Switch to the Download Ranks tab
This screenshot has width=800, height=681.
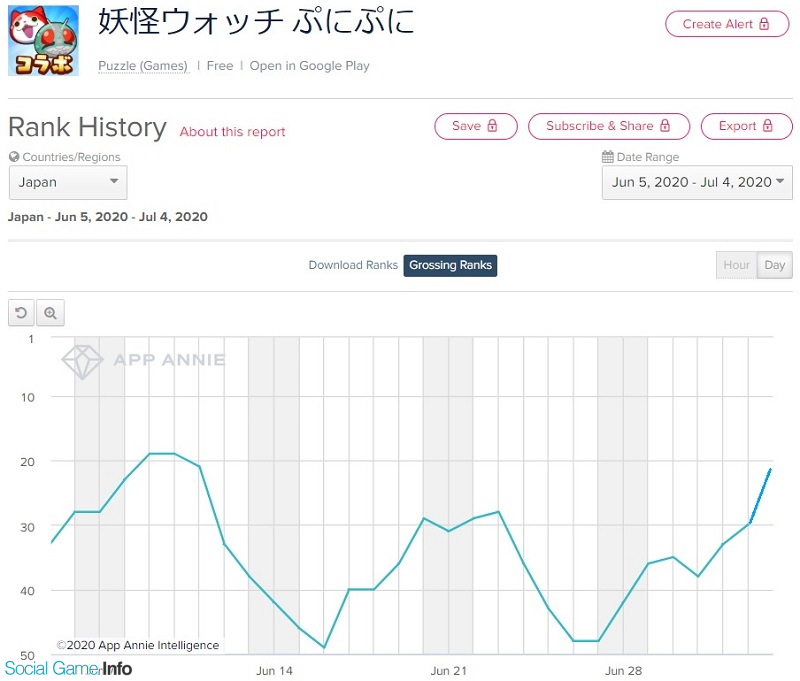point(353,265)
